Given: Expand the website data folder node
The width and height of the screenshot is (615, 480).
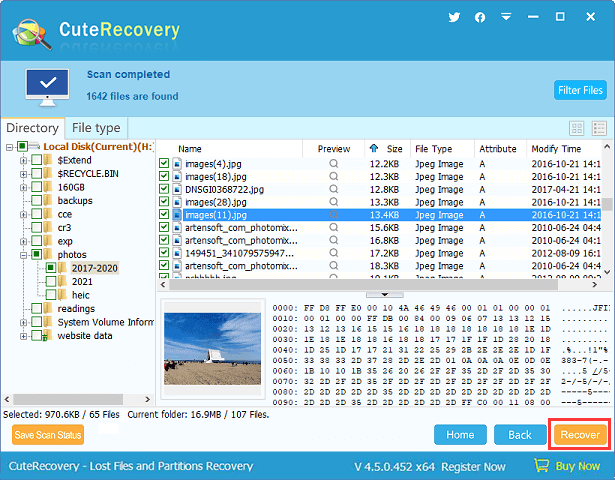Looking at the screenshot, I should (x=24, y=336).
